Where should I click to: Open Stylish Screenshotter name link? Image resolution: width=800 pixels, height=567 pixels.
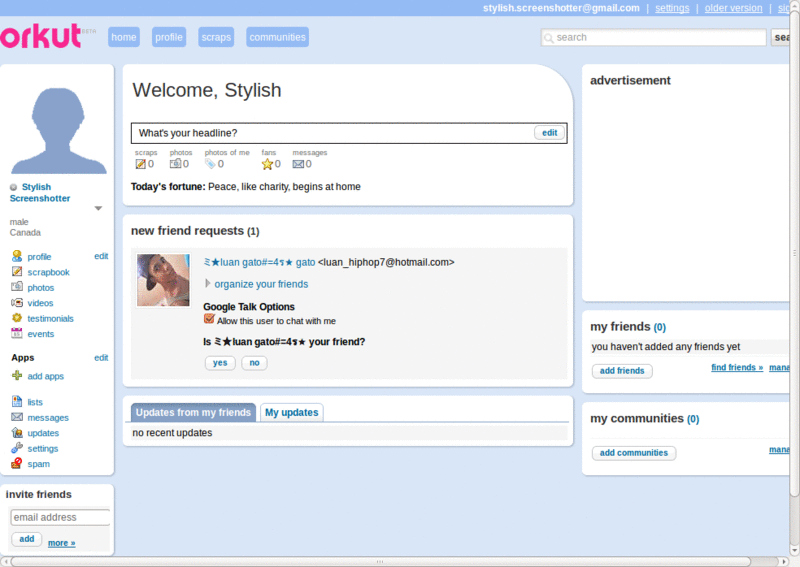coord(40,192)
